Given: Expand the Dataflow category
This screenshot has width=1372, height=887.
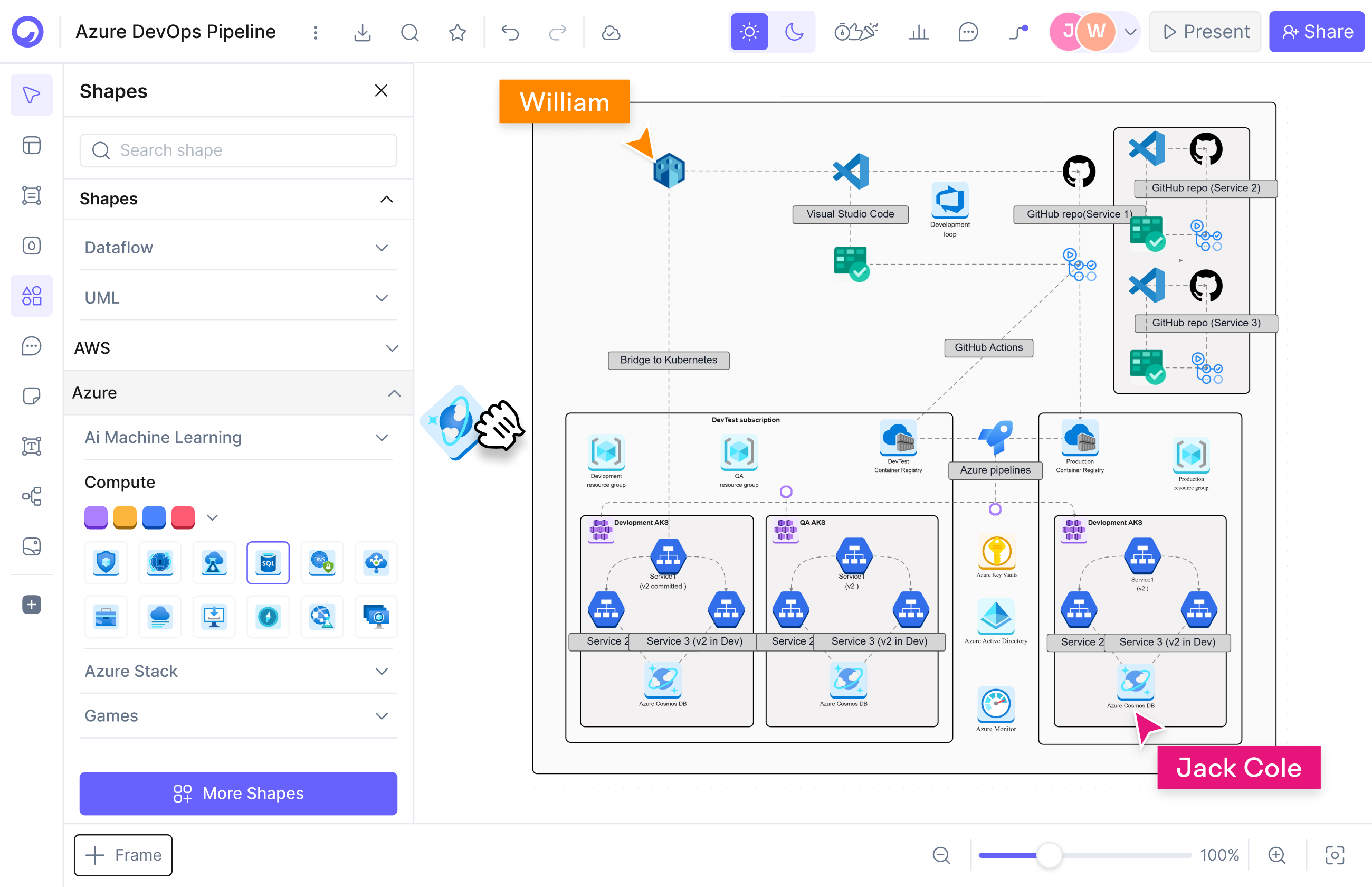Looking at the screenshot, I should [x=239, y=248].
